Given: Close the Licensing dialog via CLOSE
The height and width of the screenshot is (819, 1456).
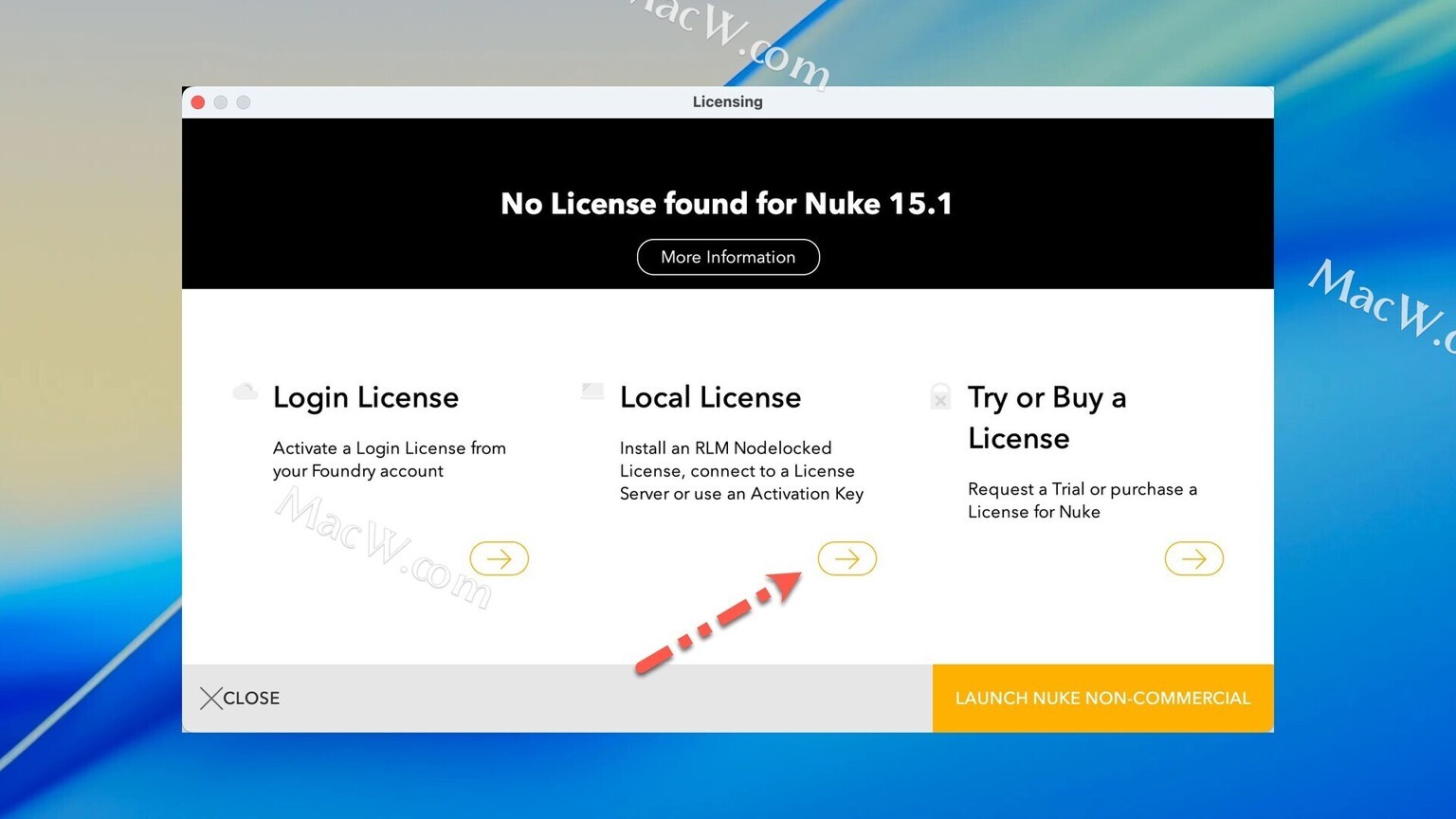Looking at the screenshot, I should tap(240, 699).
